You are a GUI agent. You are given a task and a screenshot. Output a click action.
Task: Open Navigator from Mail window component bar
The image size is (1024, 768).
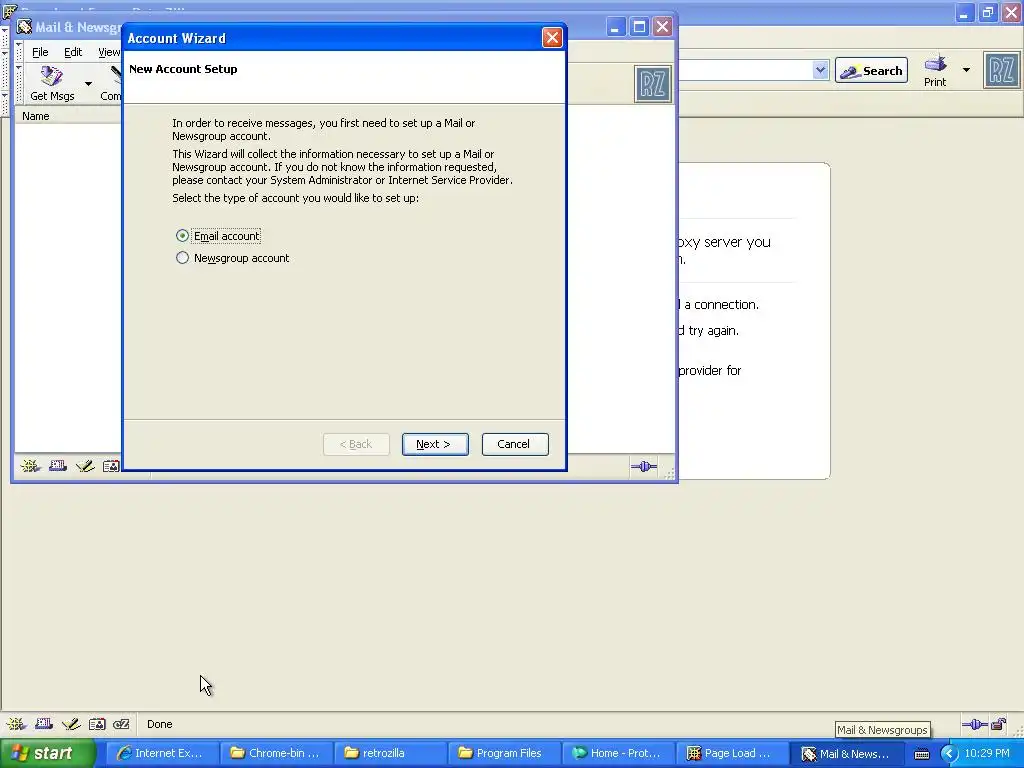(x=30, y=466)
